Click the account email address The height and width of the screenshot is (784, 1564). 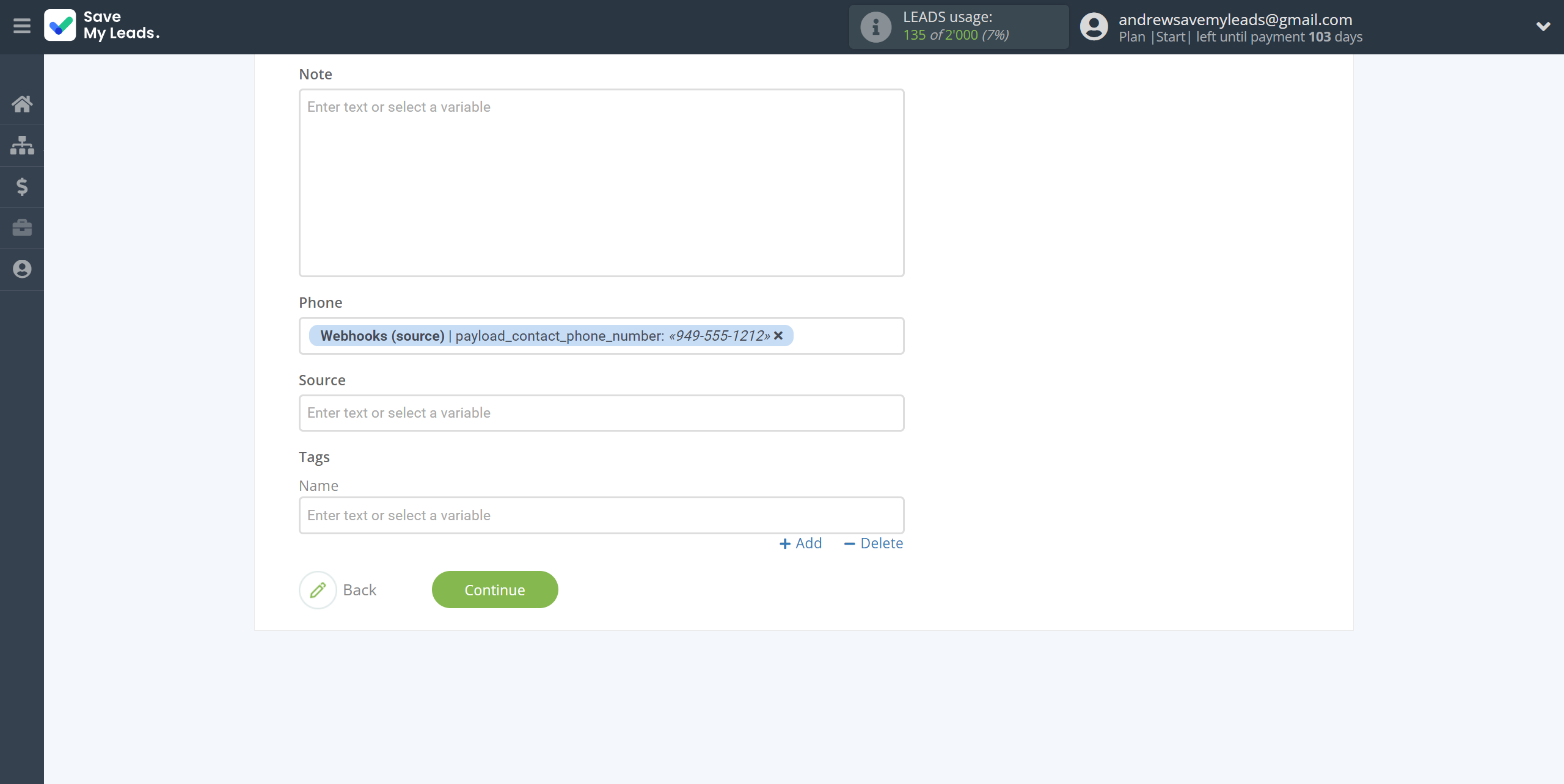click(x=1235, y=20)
